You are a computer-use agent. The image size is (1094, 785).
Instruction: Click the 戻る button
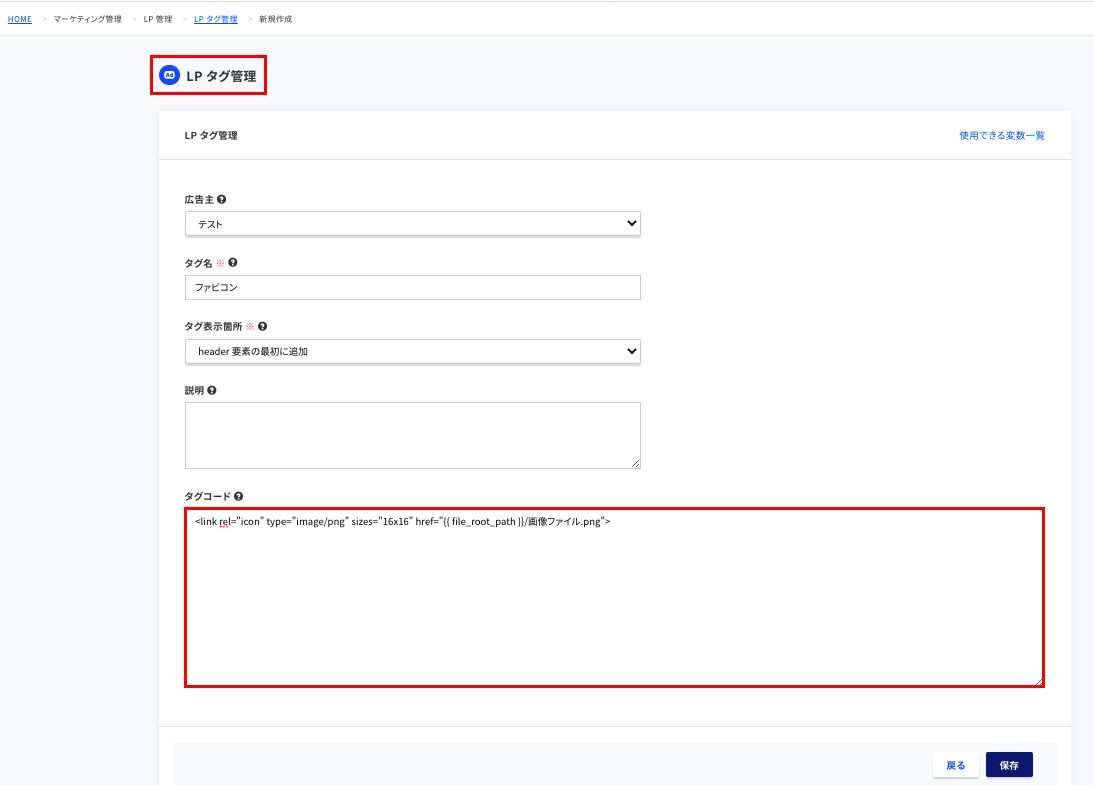coord(956,765)
